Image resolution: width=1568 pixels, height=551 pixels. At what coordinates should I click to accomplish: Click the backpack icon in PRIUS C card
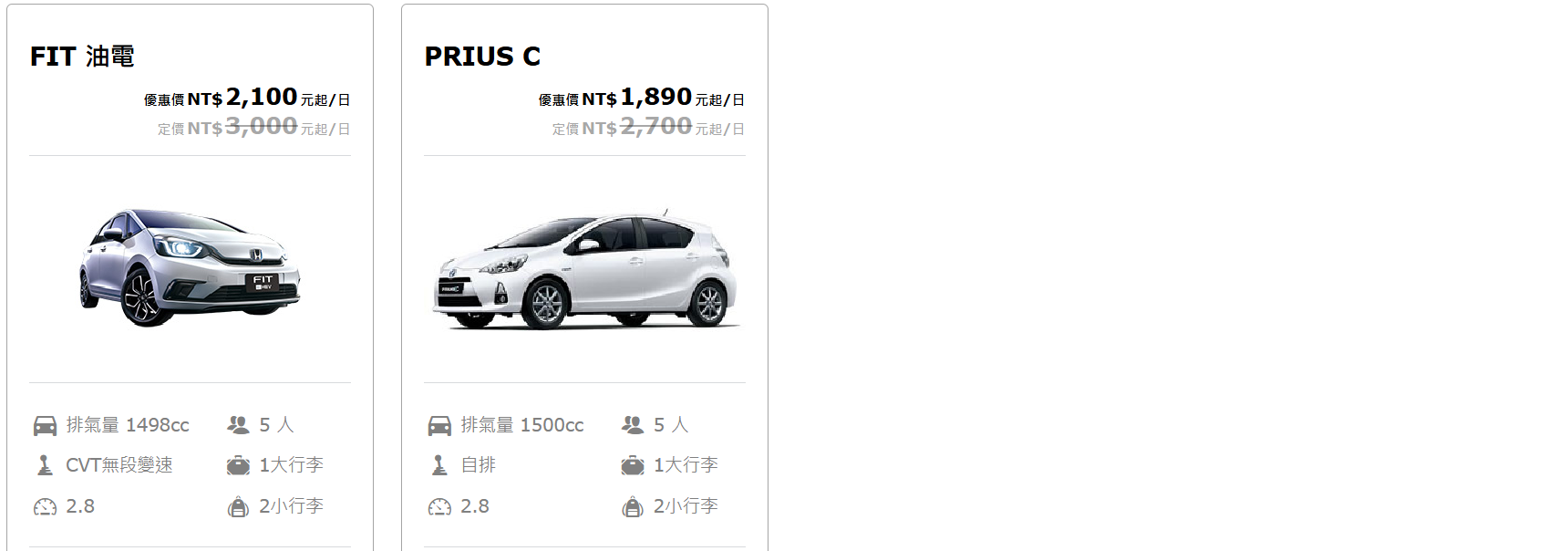click(633, 506)
